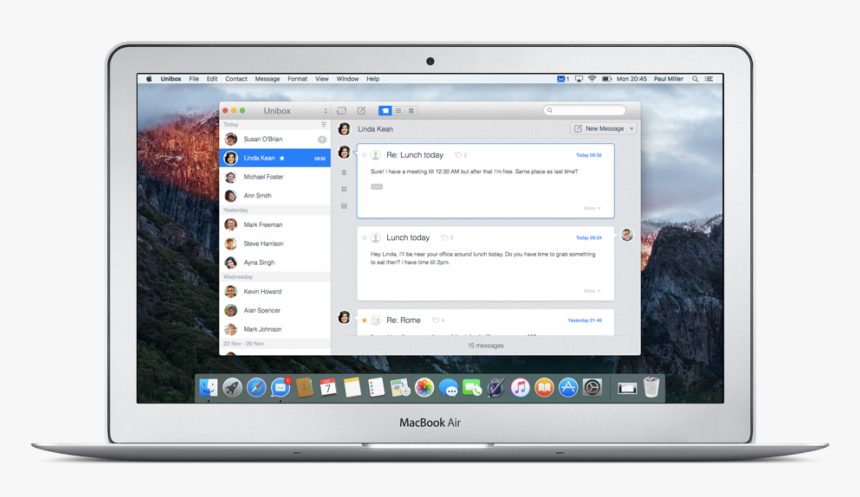The image size is (860, 497).
Task: Expand quoted text ellipsis in Re: Lunch today
Action: (377, 187)
